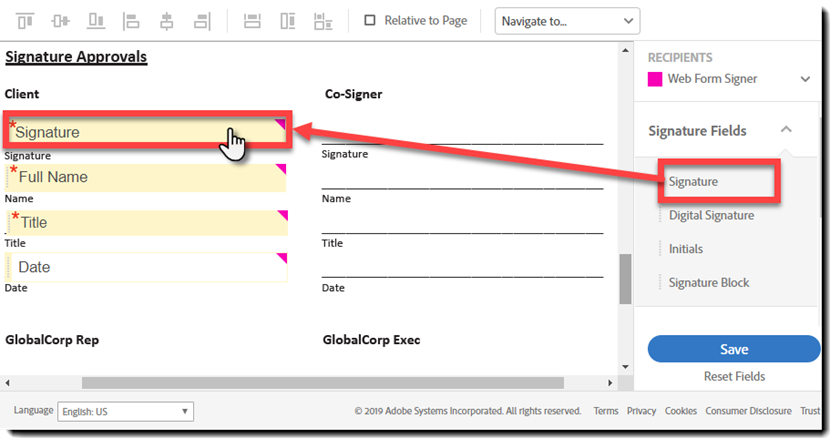Image resolution: width=830 pixels, height=438 pixels.
Task: Open the Navigate to dropdown
Action: 567,21
